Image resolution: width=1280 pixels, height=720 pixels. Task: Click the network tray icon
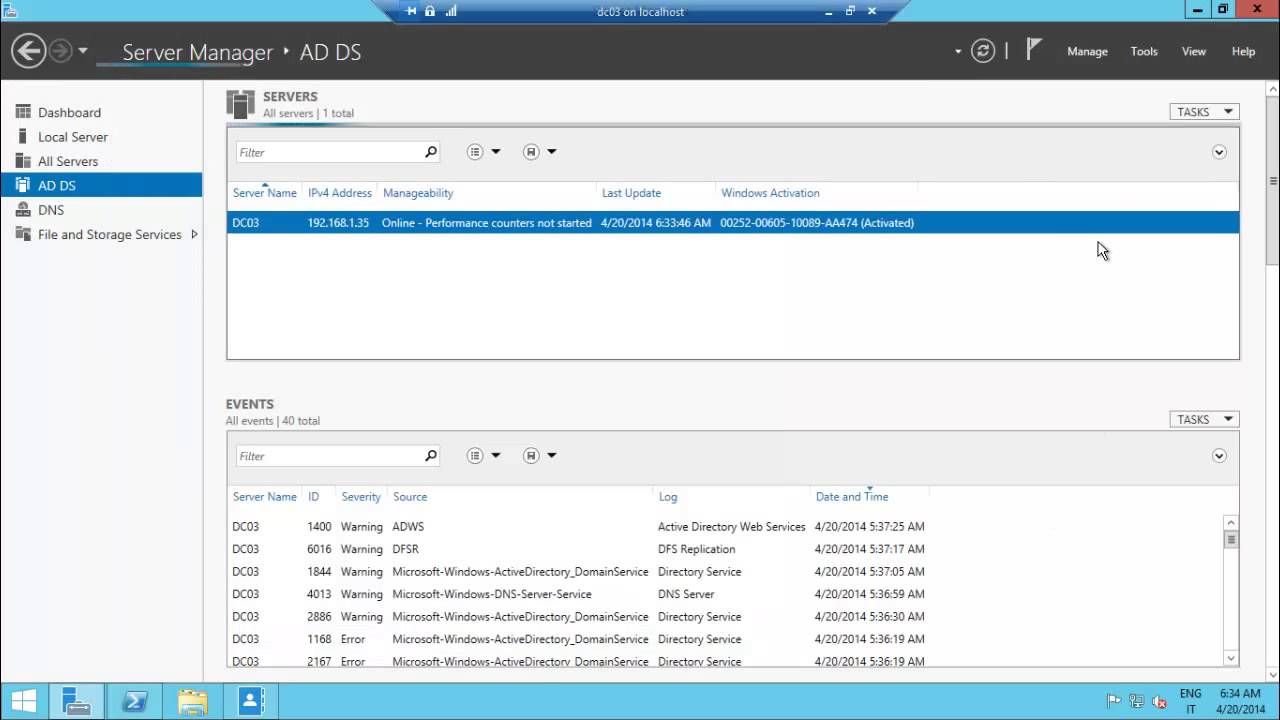click(x=1137, y=701)
